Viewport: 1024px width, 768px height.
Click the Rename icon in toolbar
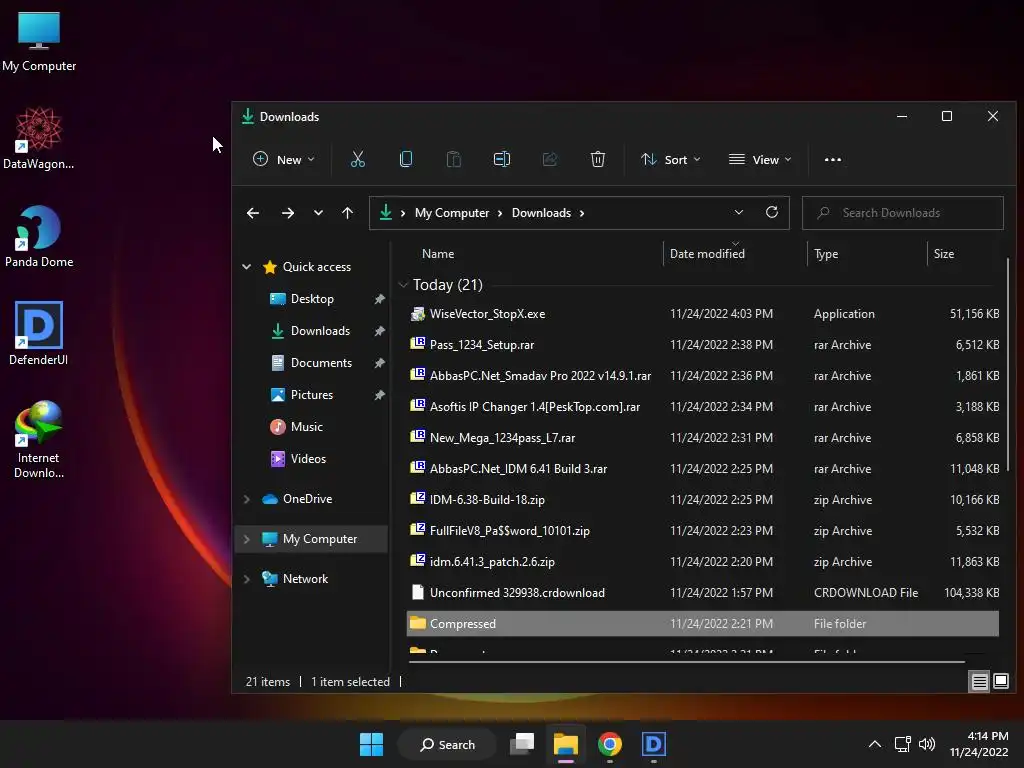point(502,159)
